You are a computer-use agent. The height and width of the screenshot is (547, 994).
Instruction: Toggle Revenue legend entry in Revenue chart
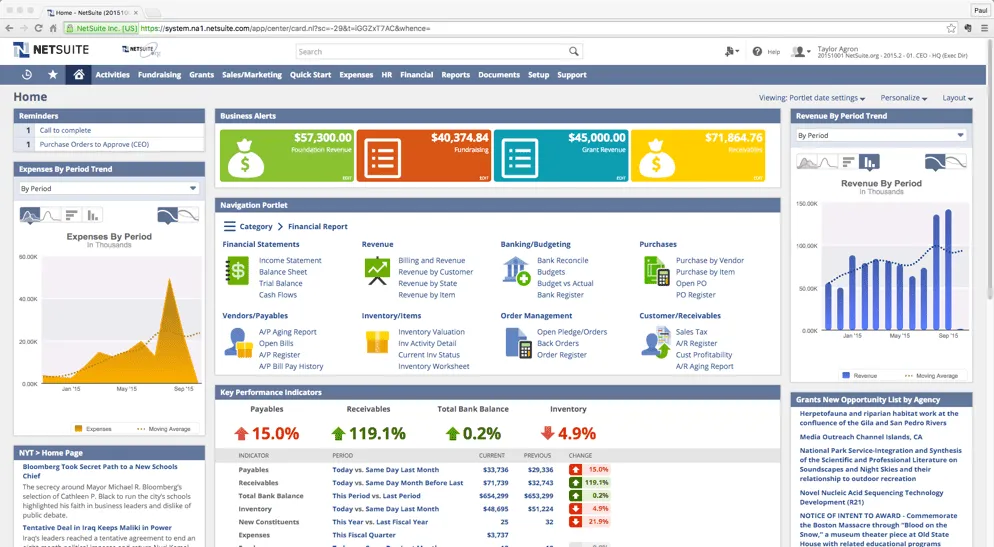pyautogui.click(x=860, y=376)
